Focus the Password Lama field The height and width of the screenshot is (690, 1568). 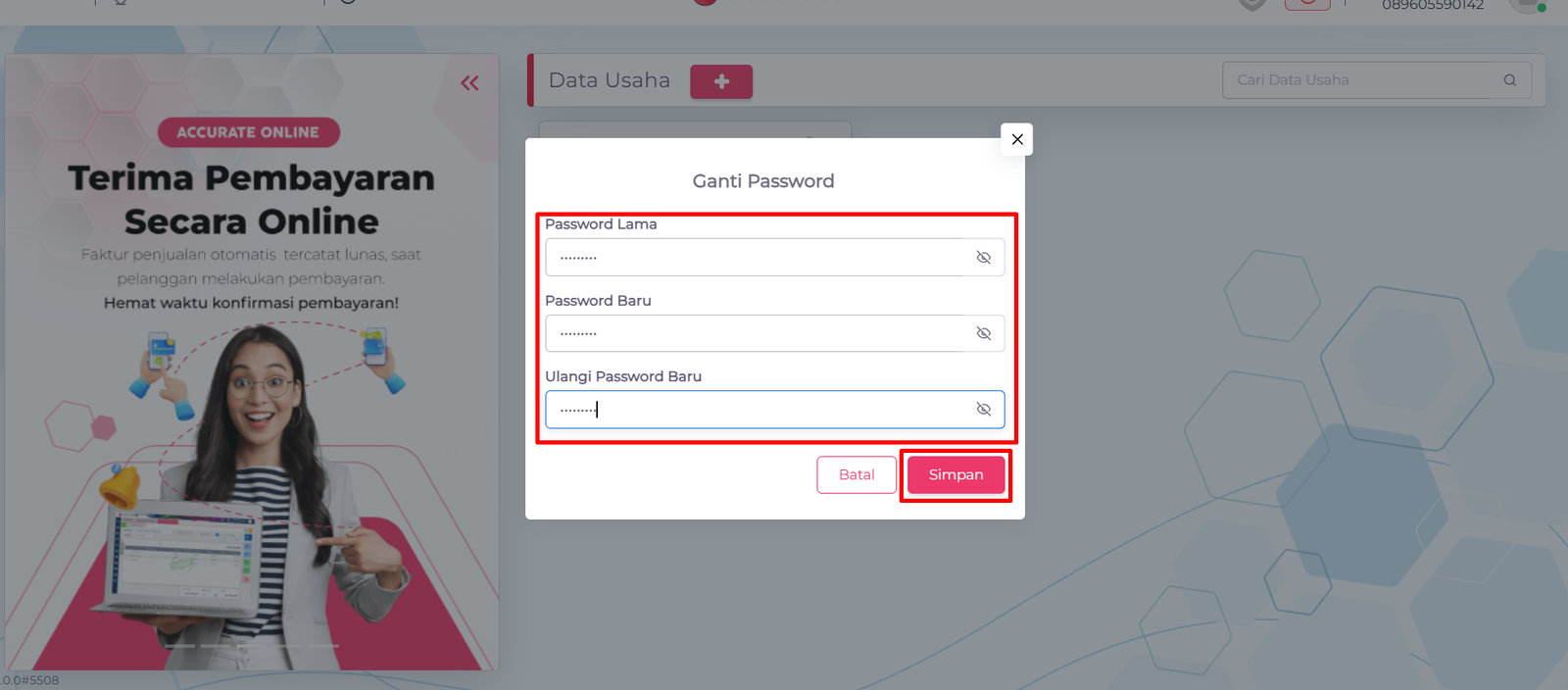(x=774, y=257)
